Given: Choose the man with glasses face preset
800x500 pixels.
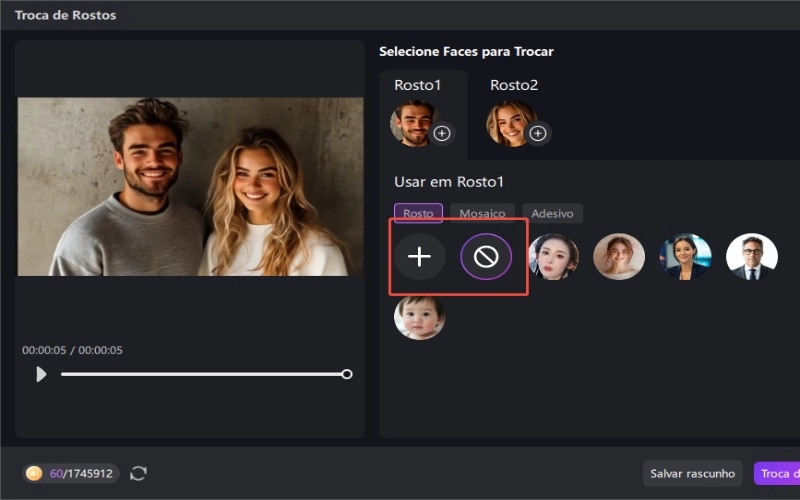Looking at the screenshot, I should coord(752,257).
